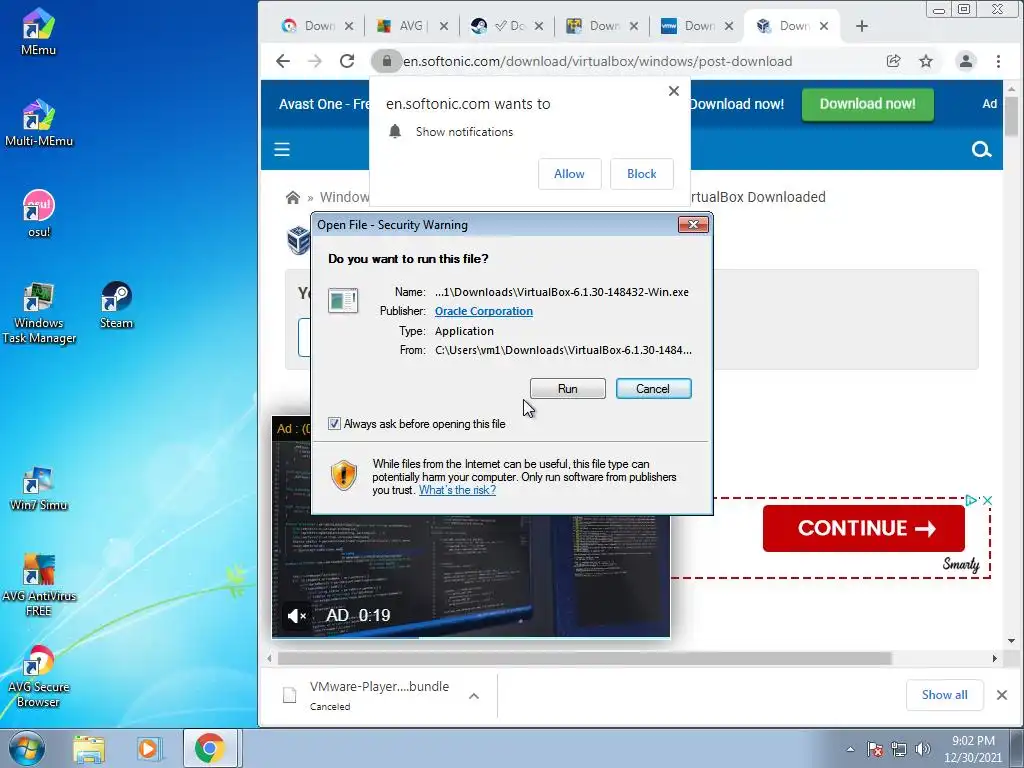This screenshot has width=1024, height=768.
Task: Click the Chrome forward arrow
Action: coord(315,61)
